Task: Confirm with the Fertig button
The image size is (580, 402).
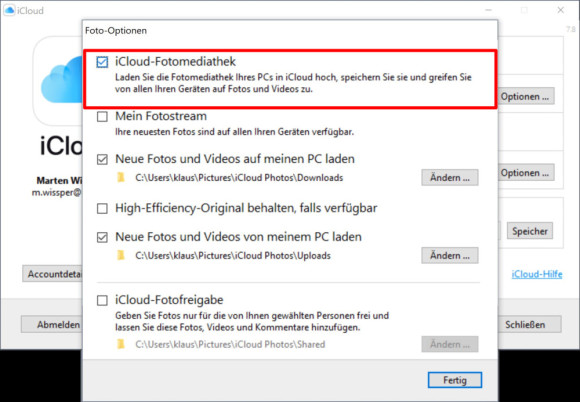Action: pos(455,380)
